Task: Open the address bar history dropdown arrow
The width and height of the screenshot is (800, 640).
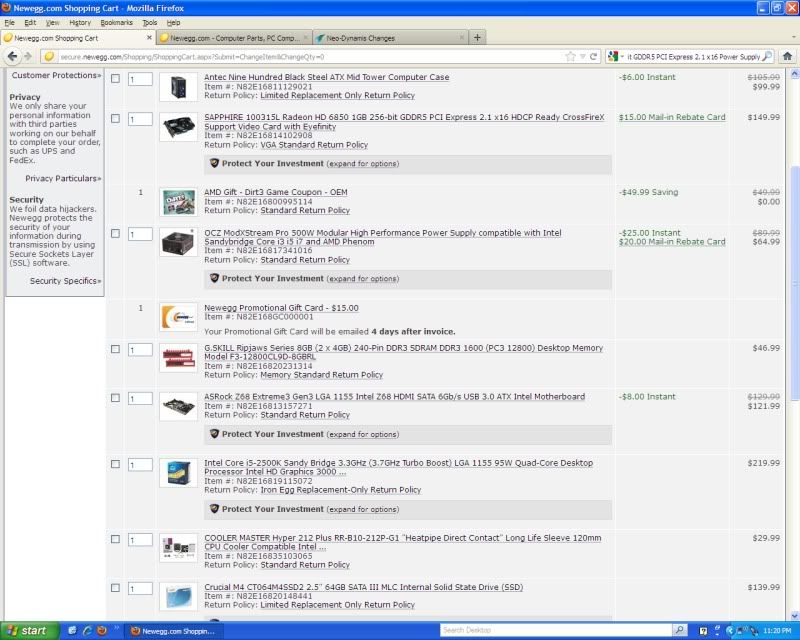Action: tap(582, 57)
